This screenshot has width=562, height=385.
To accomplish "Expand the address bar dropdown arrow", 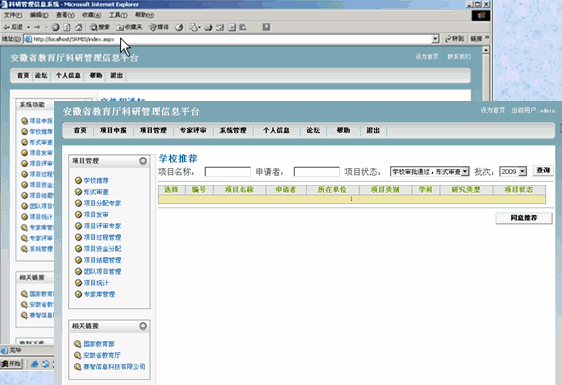I will coord(435,38).
